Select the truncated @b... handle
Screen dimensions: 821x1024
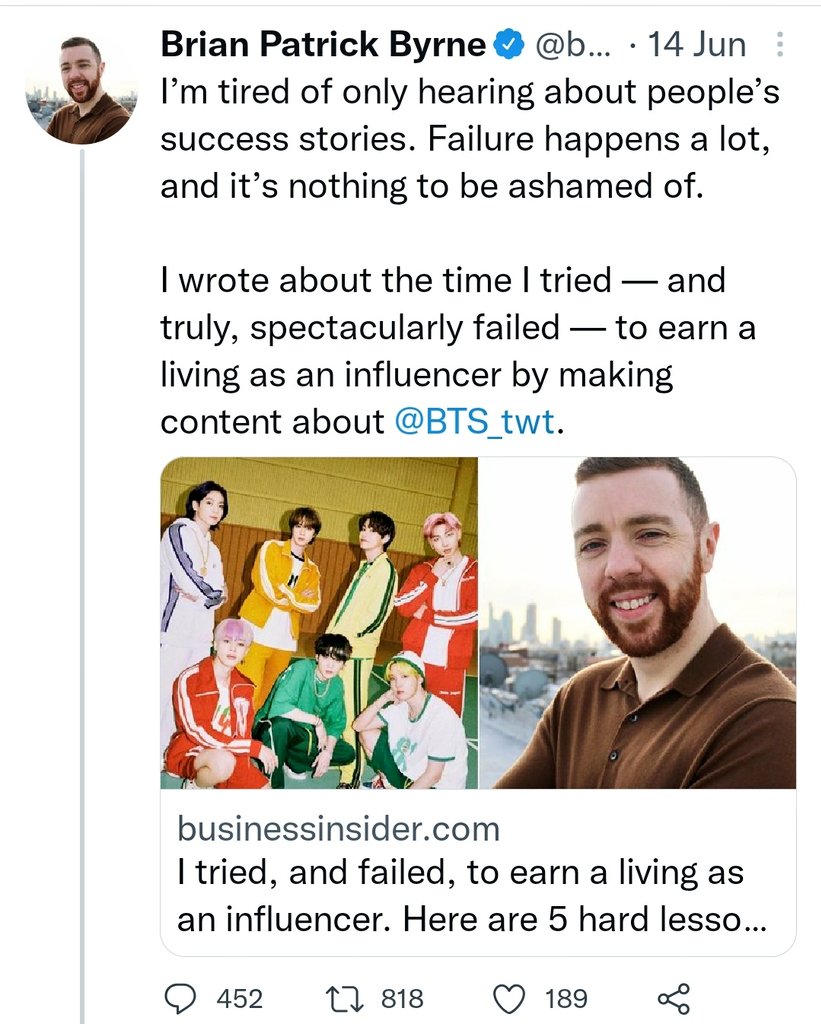click(567, 45)
